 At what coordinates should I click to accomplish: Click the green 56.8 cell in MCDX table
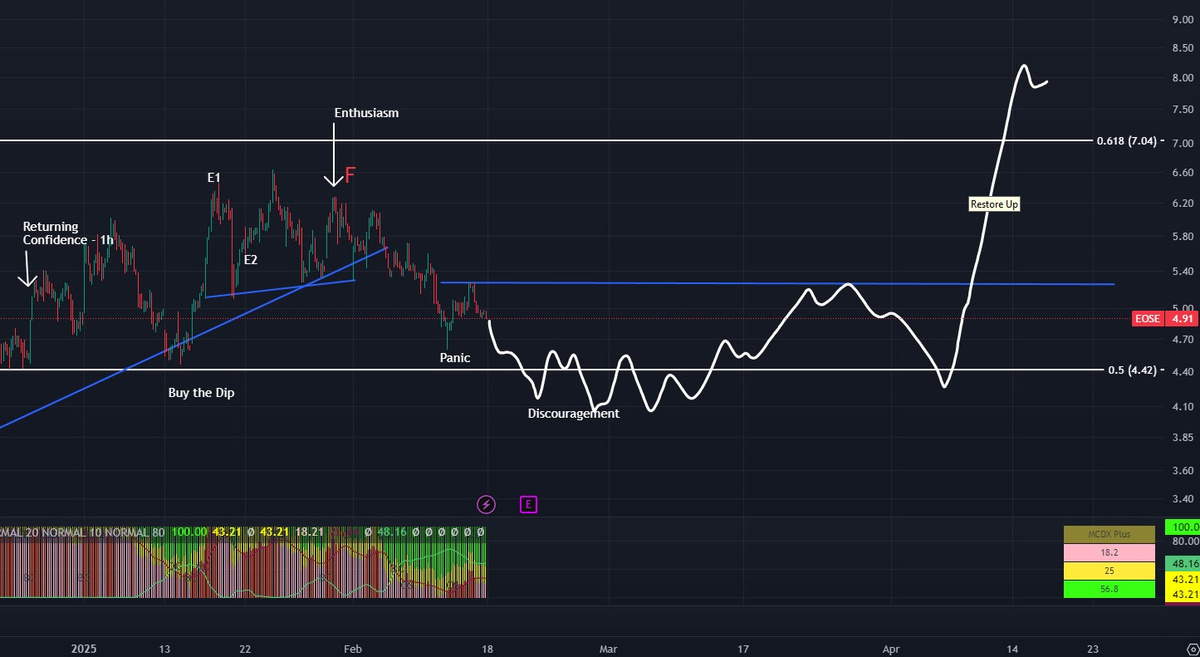1108,589
